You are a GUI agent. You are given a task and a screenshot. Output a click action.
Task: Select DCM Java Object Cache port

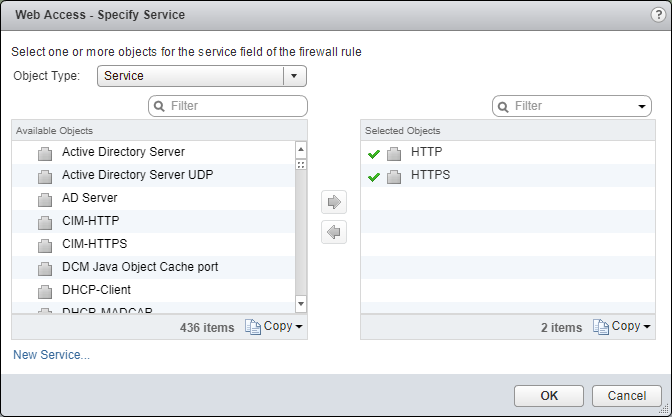tap(140, 267)
